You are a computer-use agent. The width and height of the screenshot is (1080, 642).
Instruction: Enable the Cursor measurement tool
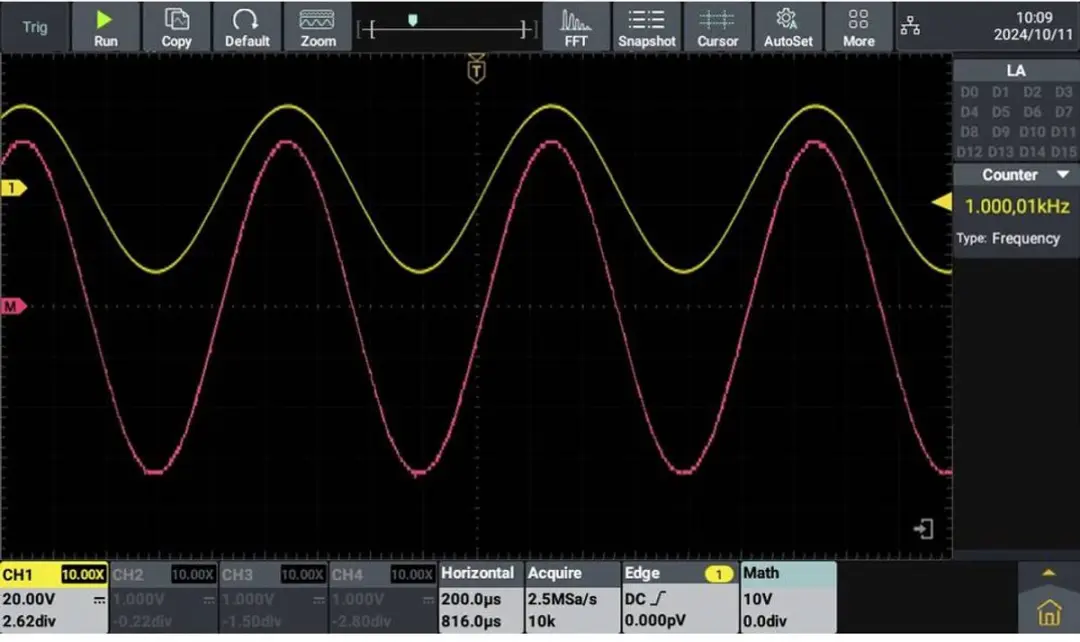(x=717, y=27)
